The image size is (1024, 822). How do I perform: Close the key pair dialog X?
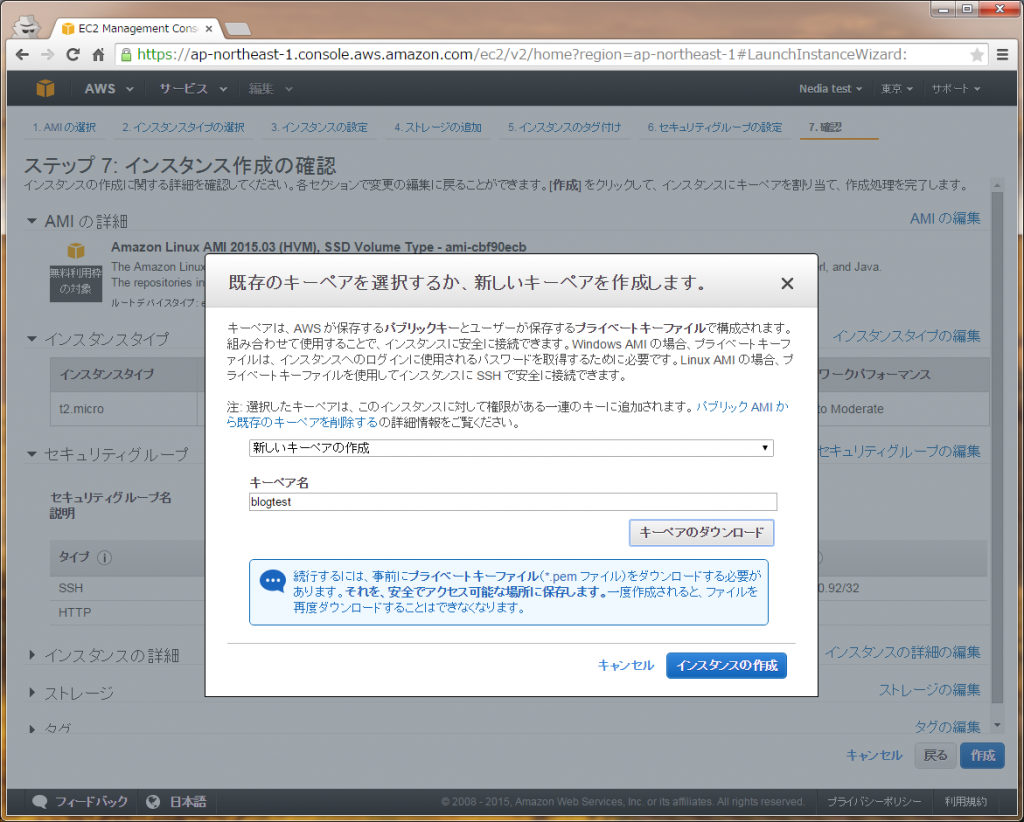tap(787, 283)
